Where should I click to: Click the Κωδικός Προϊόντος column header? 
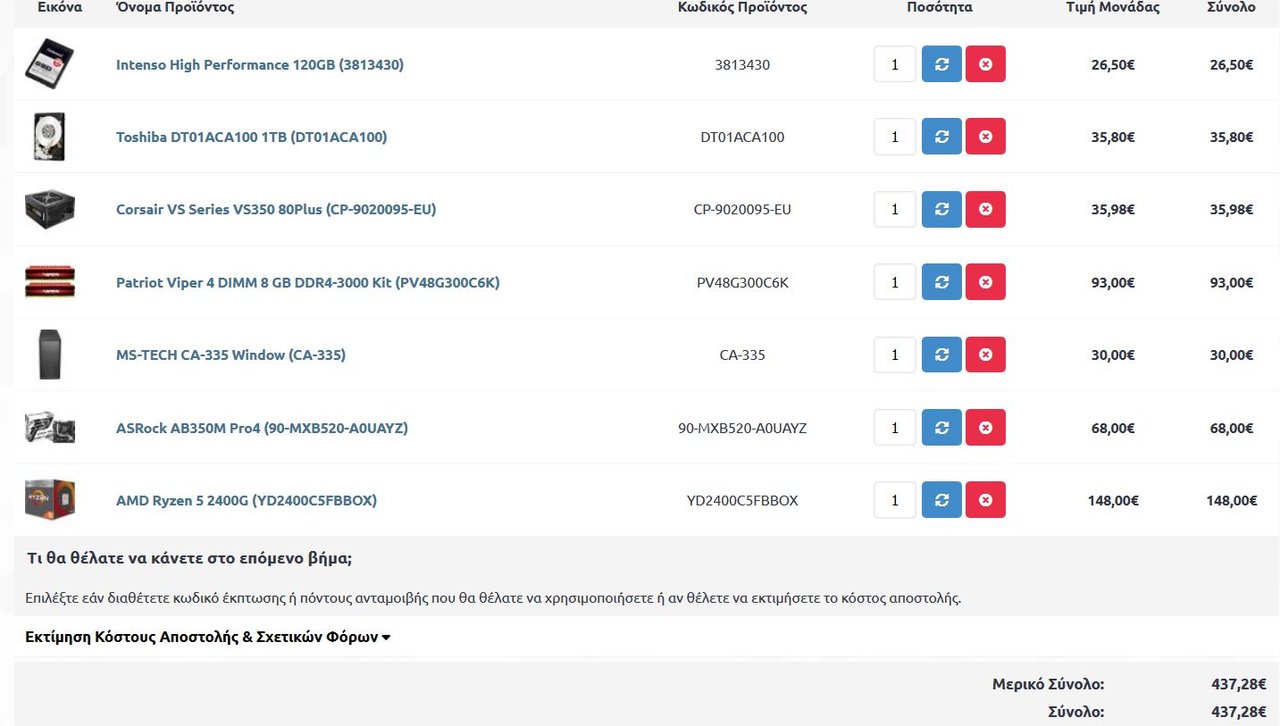point(742,7)
